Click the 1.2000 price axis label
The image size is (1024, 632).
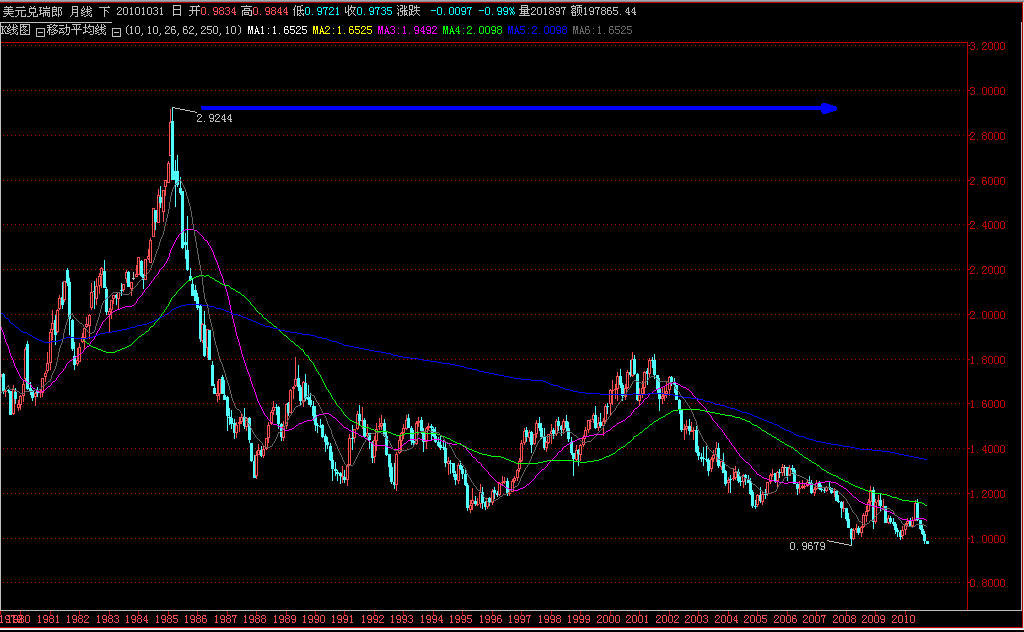point(987,494)
